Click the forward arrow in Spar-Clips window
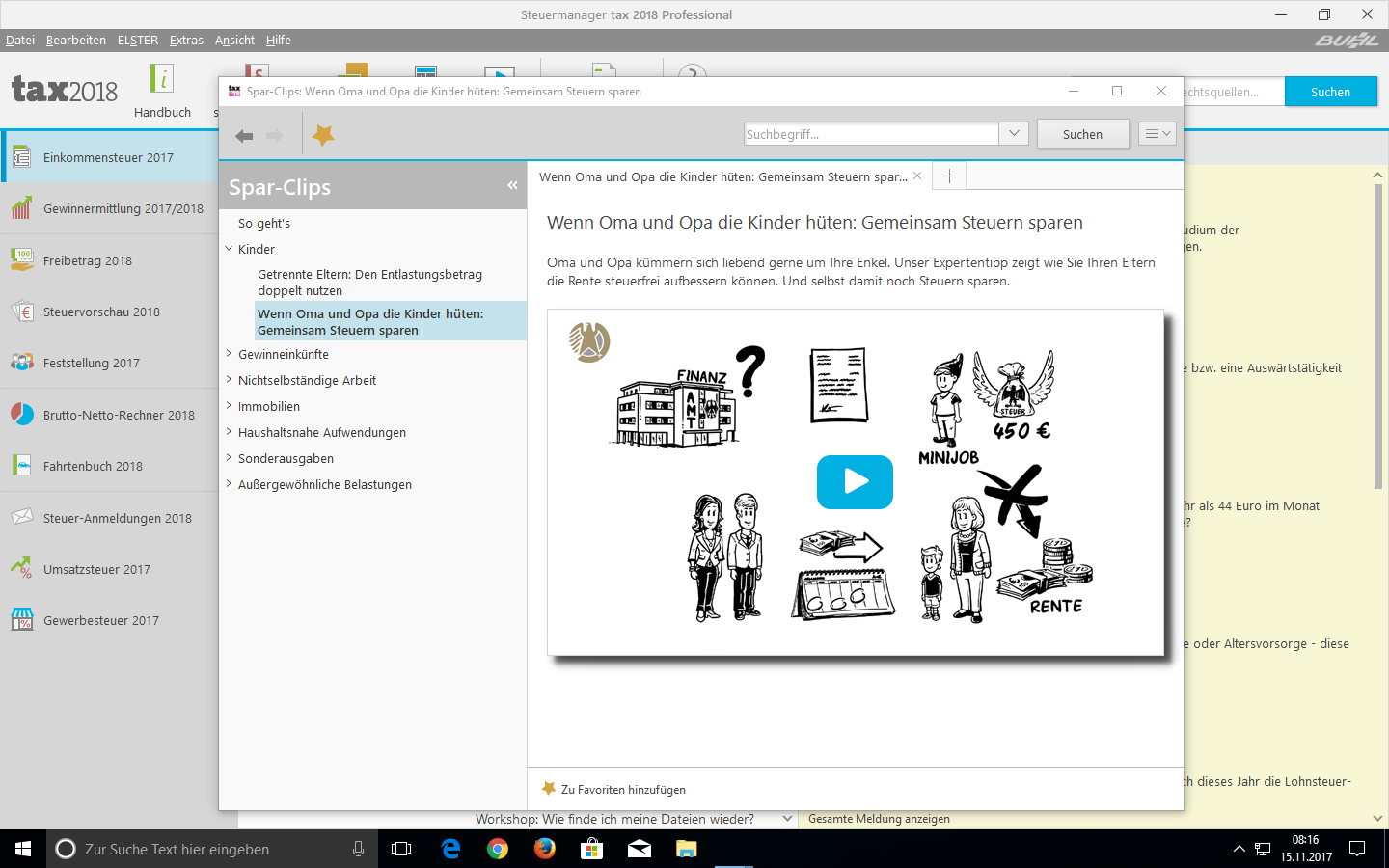Image resolution: width=1389 pixels, height=868 pixels. [275, 136]
